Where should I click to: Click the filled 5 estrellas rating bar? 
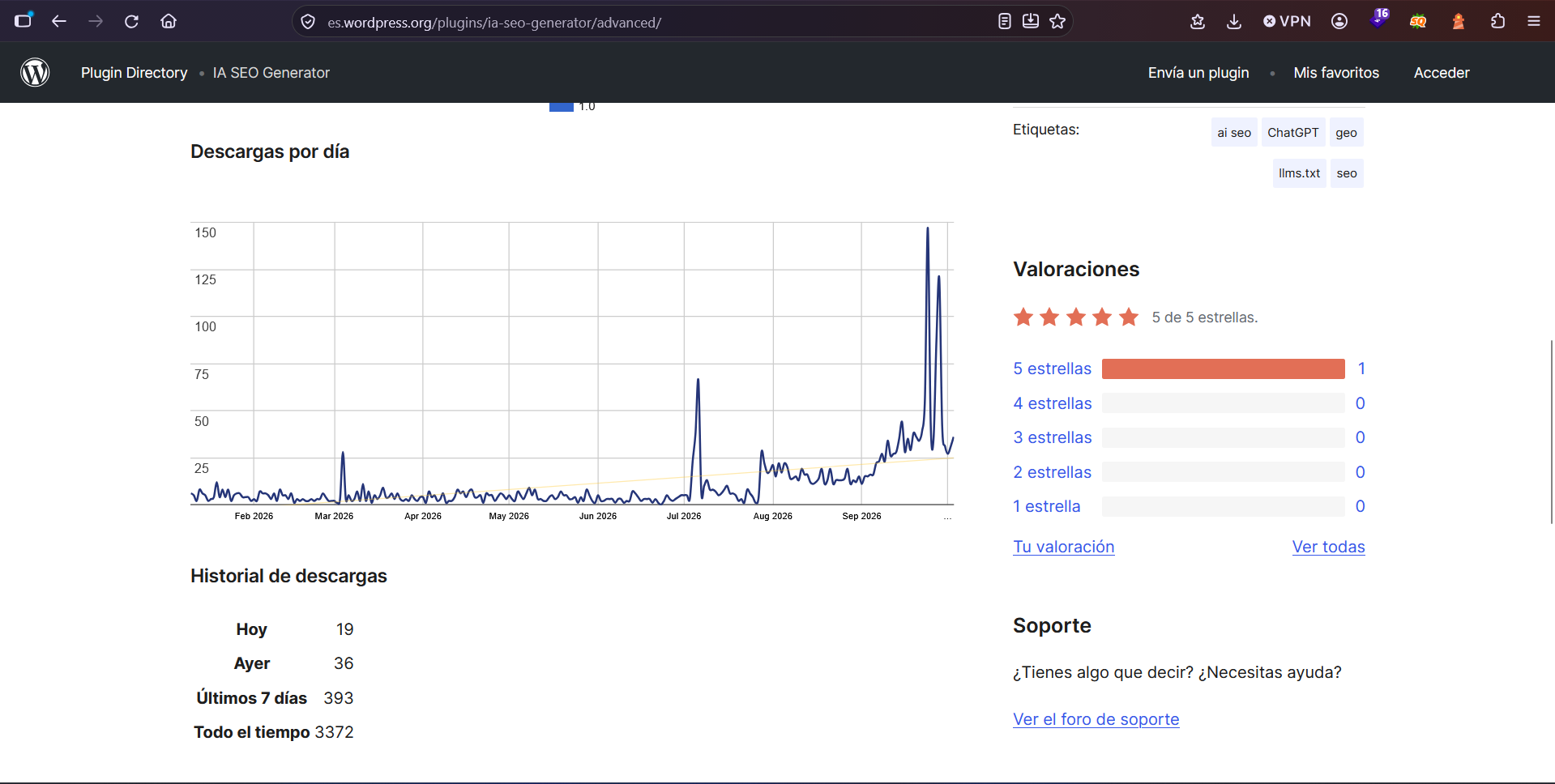click(1223, 369)
